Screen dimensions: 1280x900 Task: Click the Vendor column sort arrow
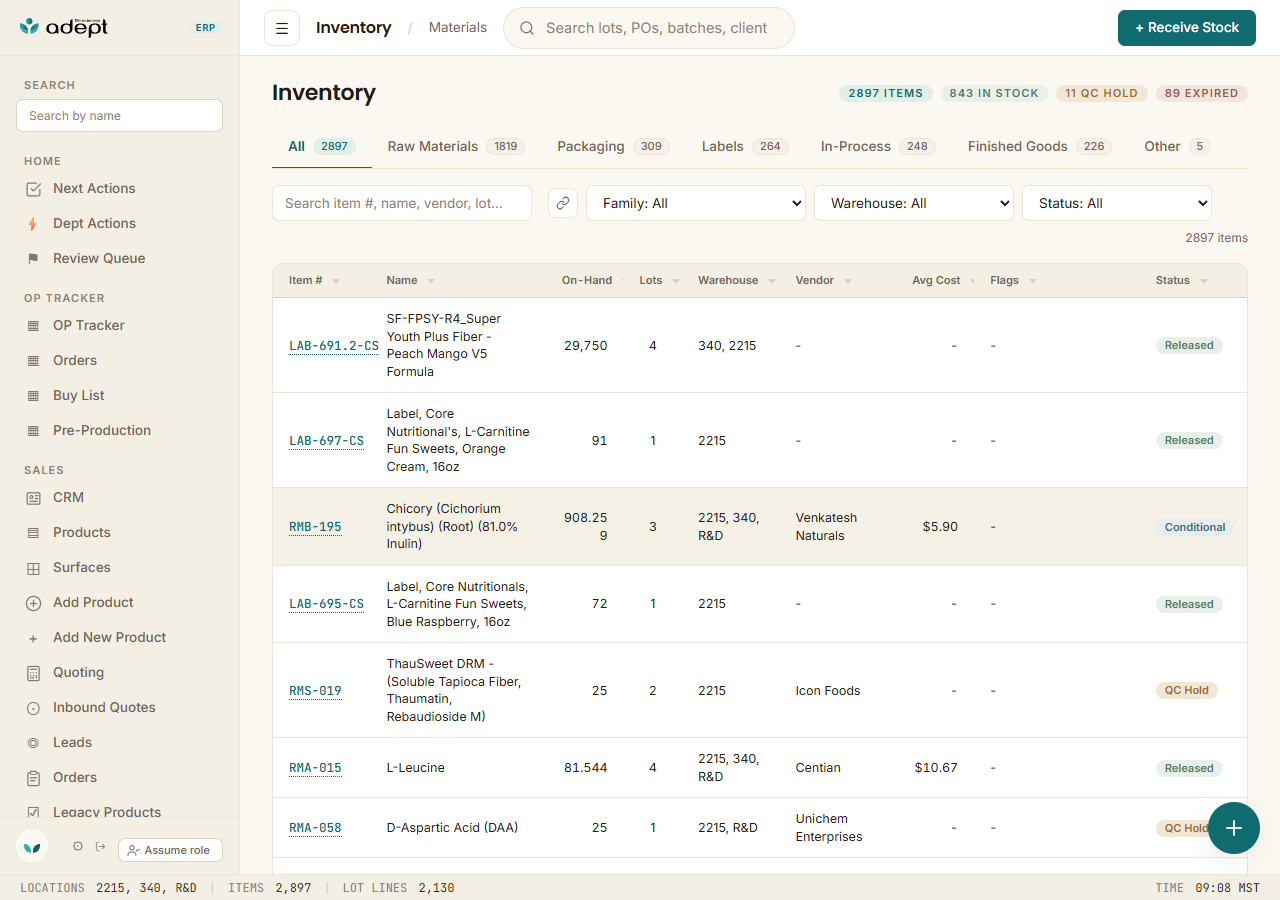[x=847, y=281]
